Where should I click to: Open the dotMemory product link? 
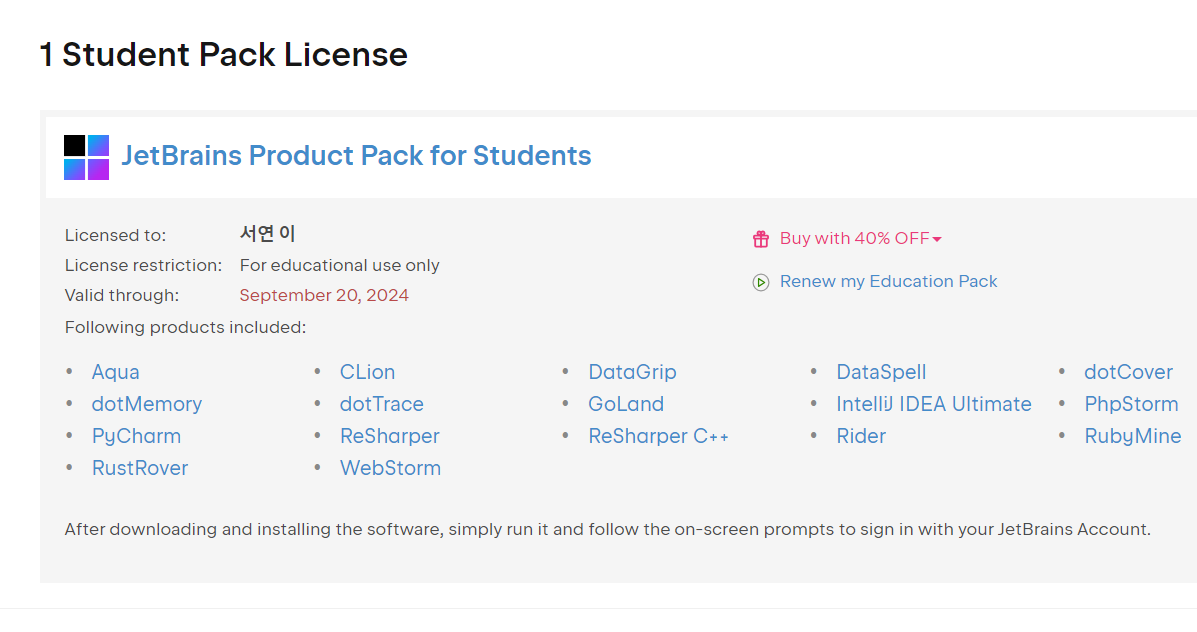click(x=146, y=404)
